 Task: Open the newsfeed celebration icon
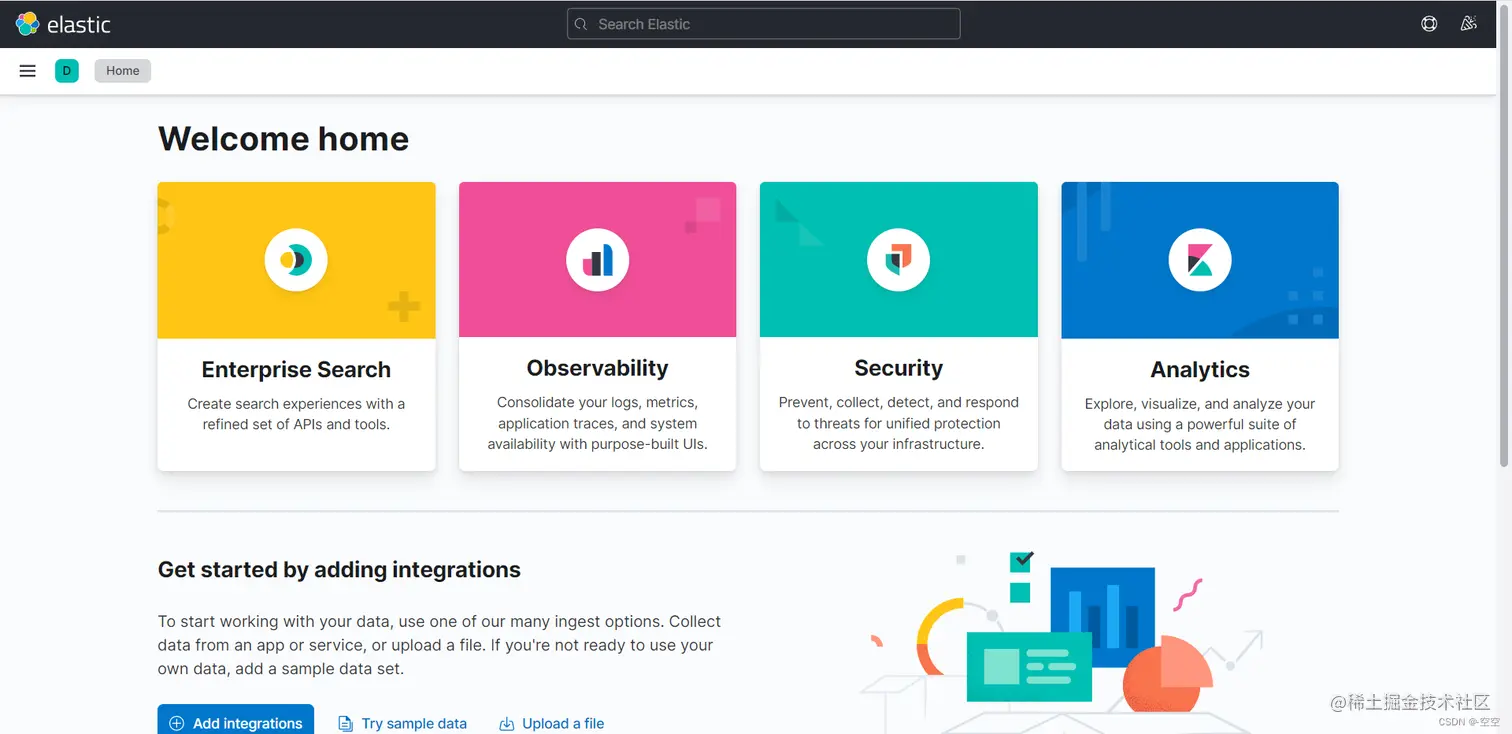point(1469,24)
